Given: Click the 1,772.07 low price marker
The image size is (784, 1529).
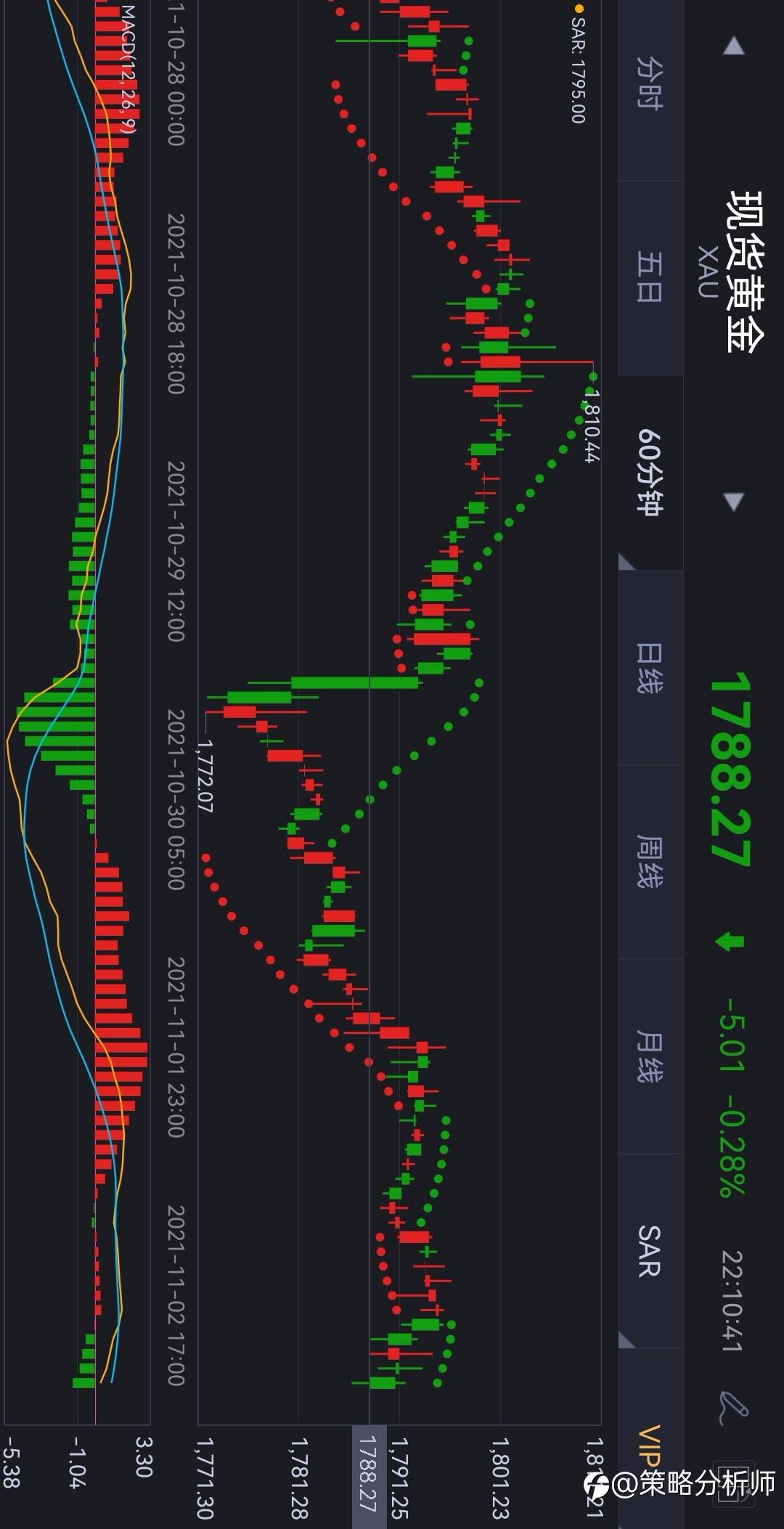Looking at the screenshot, I should [x=205, y=775].
